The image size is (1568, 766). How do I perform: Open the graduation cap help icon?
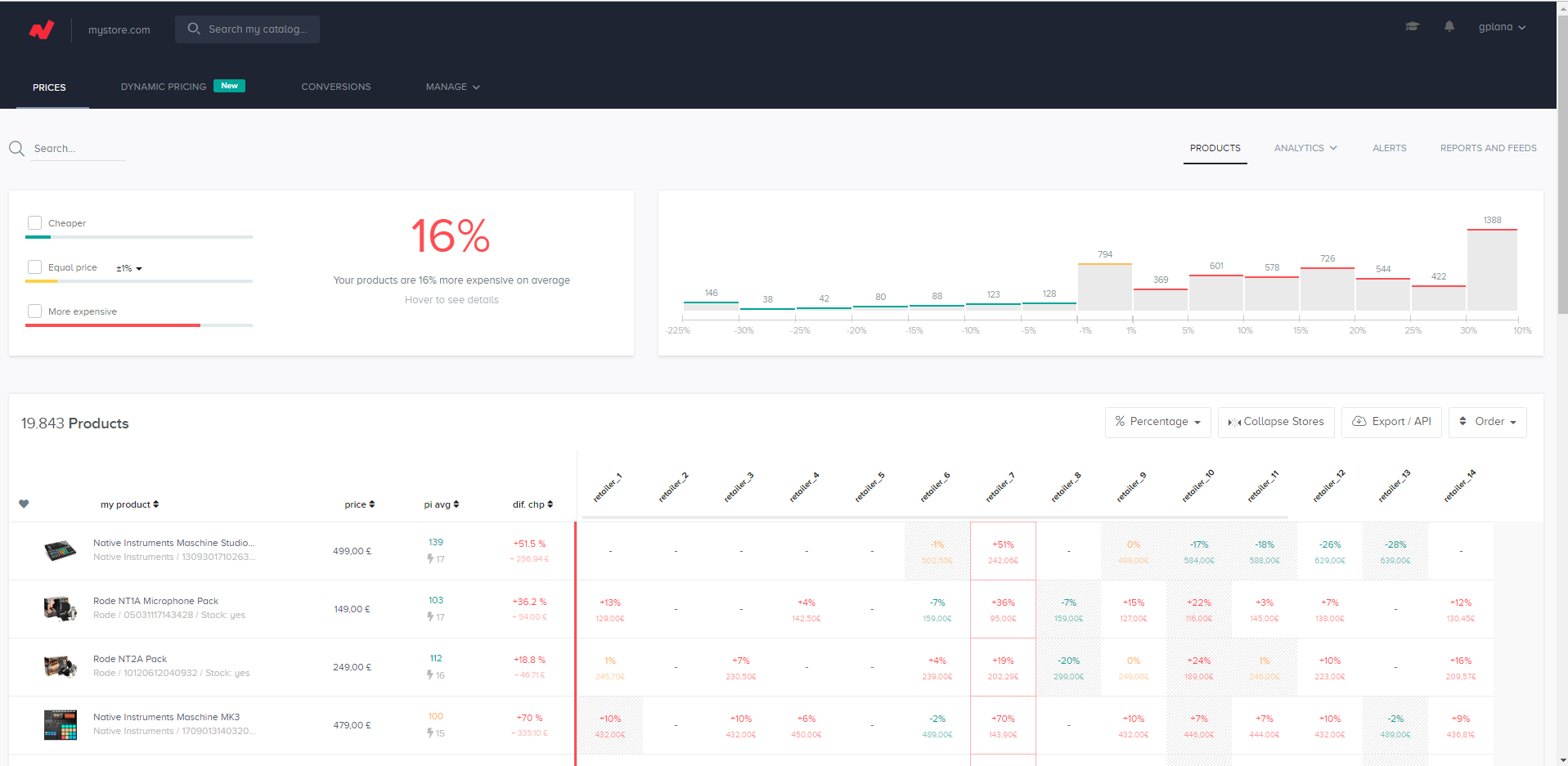coord(1412,26)
